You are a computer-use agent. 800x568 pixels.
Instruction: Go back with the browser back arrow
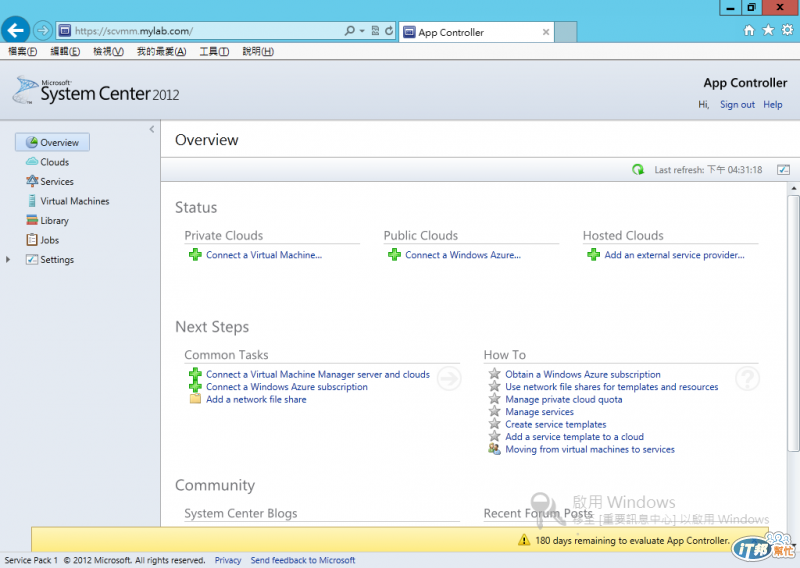pyautogui.click(x=15, y=31)
